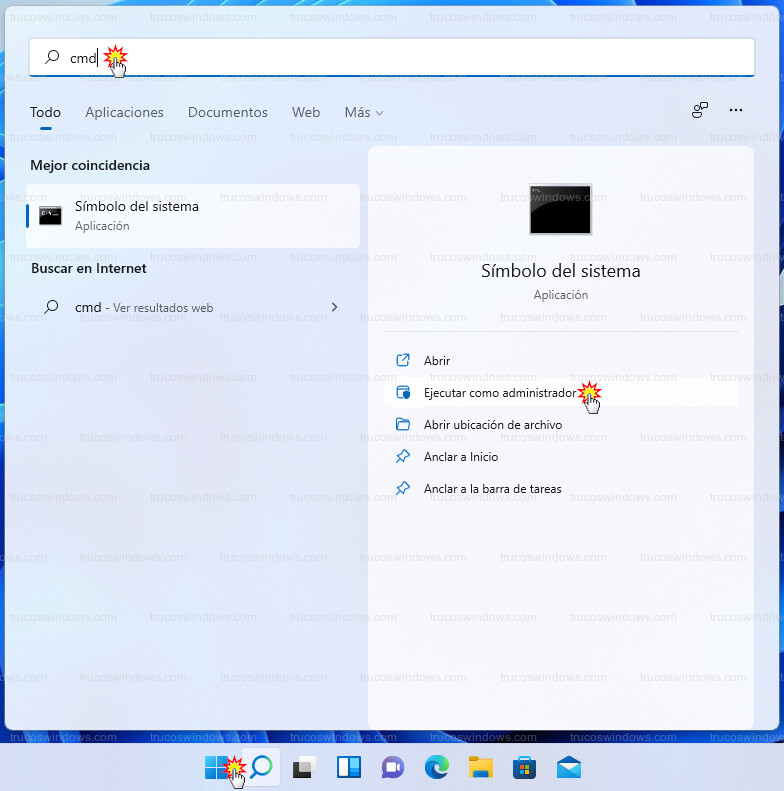The image size is (784, 791).
Task: Click Abrir ubicación de archivo
Action: point(492,425)
